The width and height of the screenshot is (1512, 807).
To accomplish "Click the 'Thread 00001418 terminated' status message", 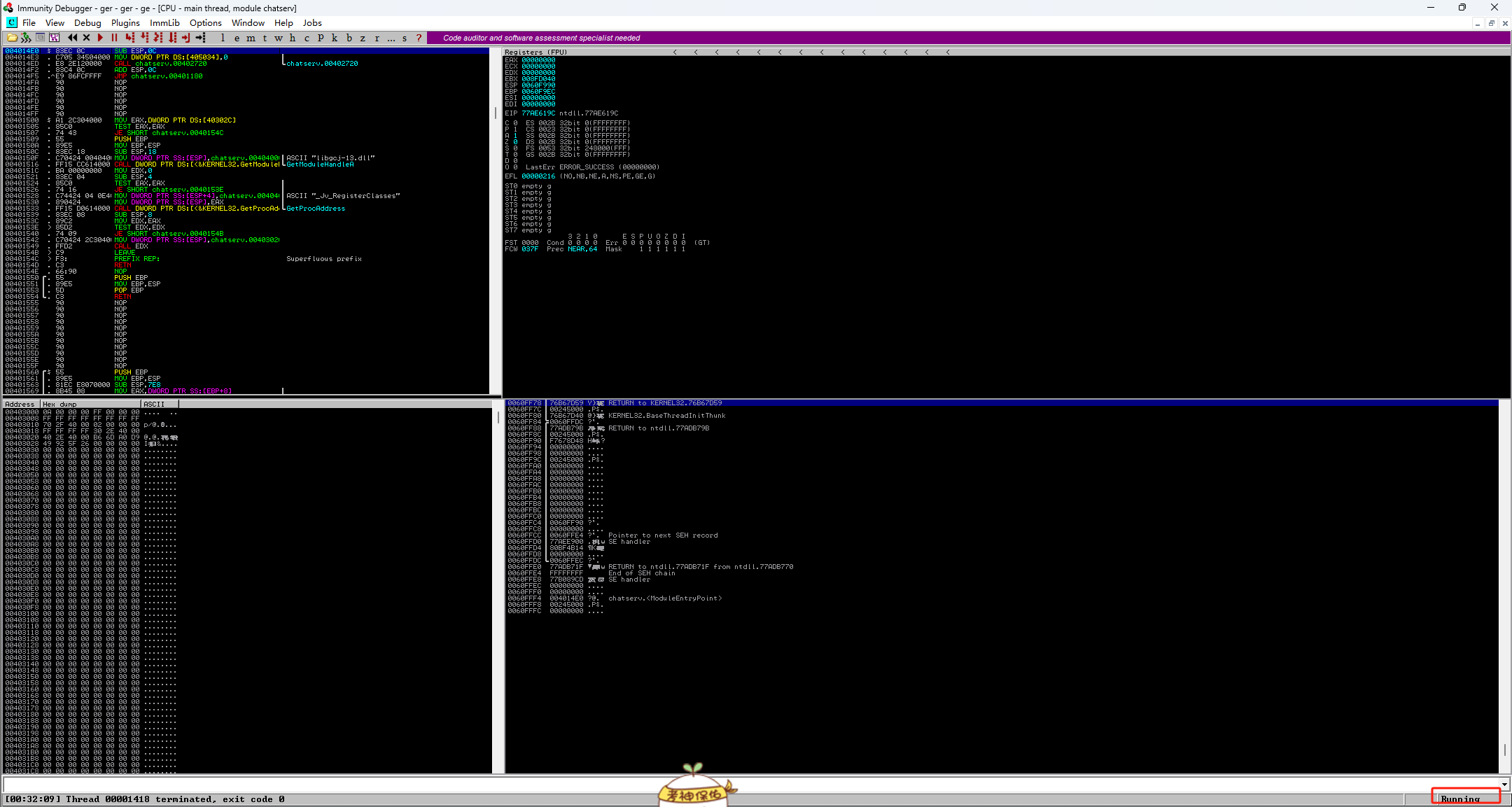I will [x=145, y=799].
